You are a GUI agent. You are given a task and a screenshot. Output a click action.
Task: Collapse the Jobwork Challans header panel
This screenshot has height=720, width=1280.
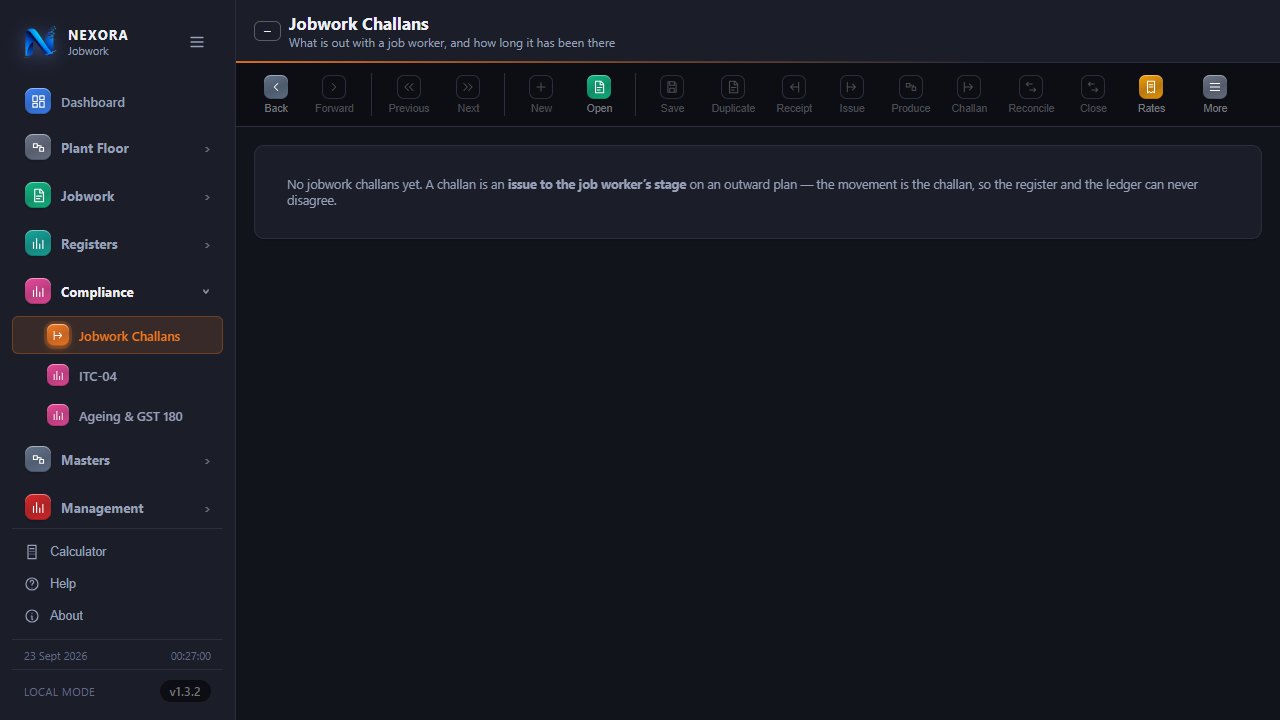267,31
